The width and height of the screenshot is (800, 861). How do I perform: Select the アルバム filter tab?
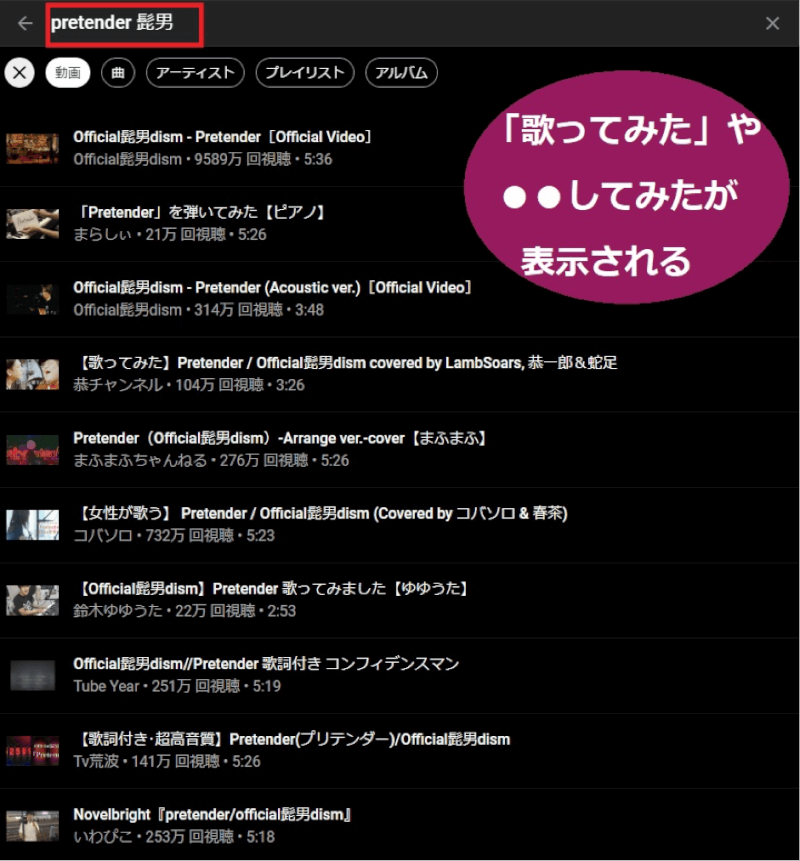click(401, 73)
